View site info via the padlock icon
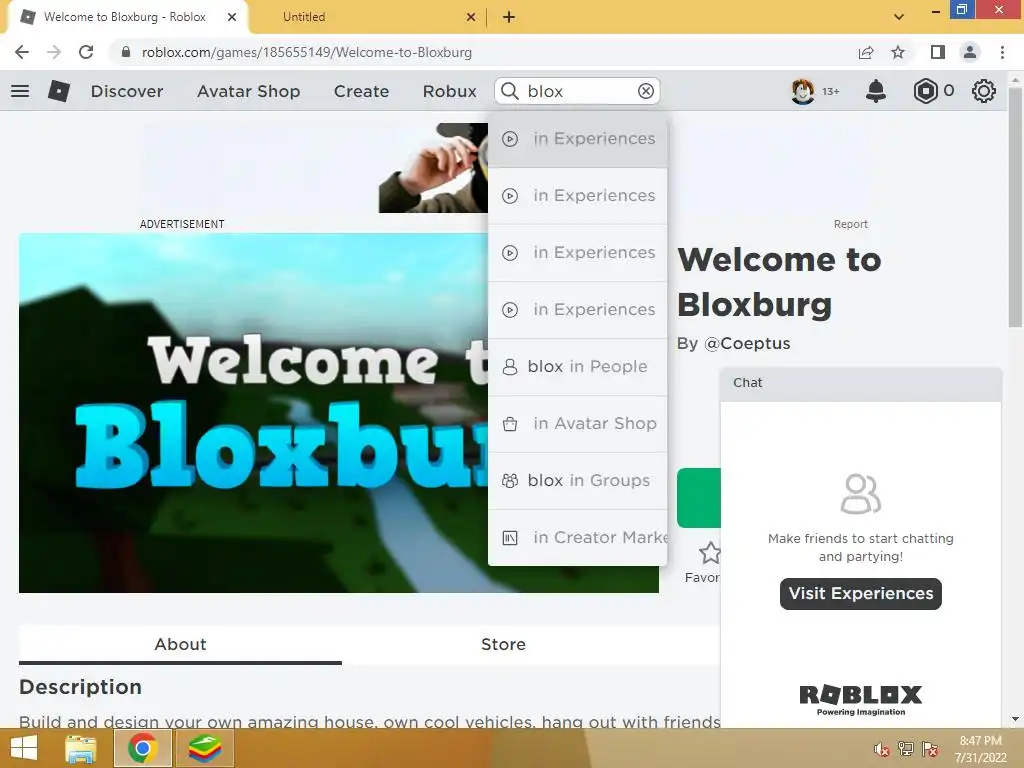This screenshot has height=768, width=1024. [x=126, y=52]
